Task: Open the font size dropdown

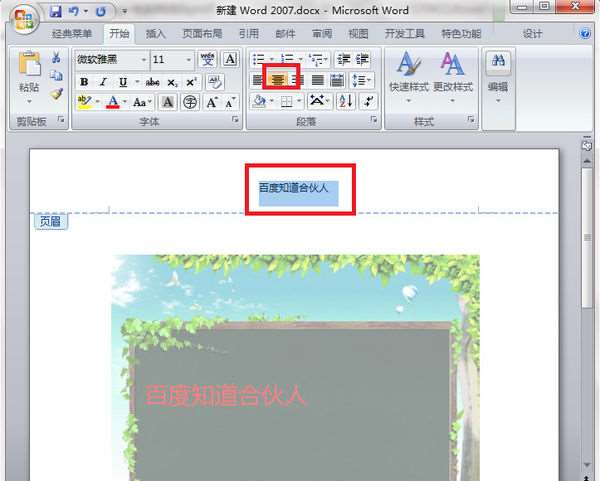Action: [189, 60]
